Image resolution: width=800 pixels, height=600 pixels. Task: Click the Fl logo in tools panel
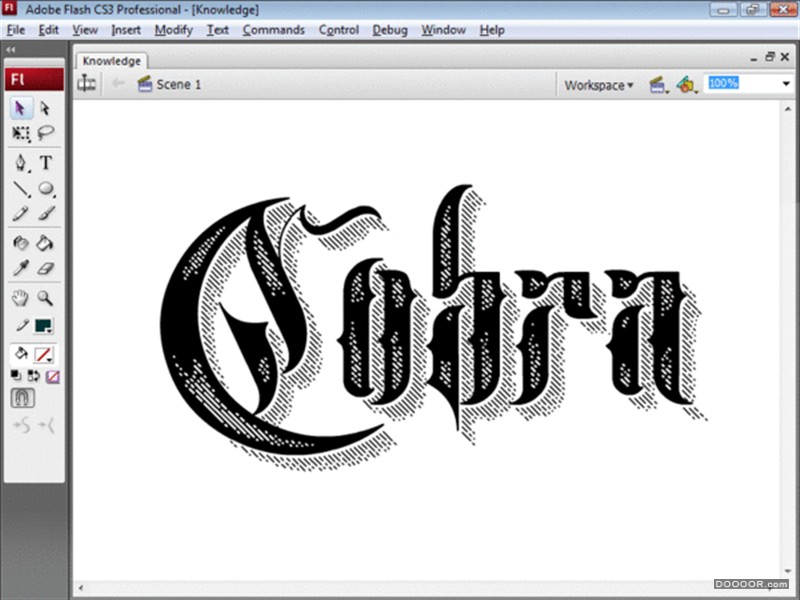[x=34, y=80]
